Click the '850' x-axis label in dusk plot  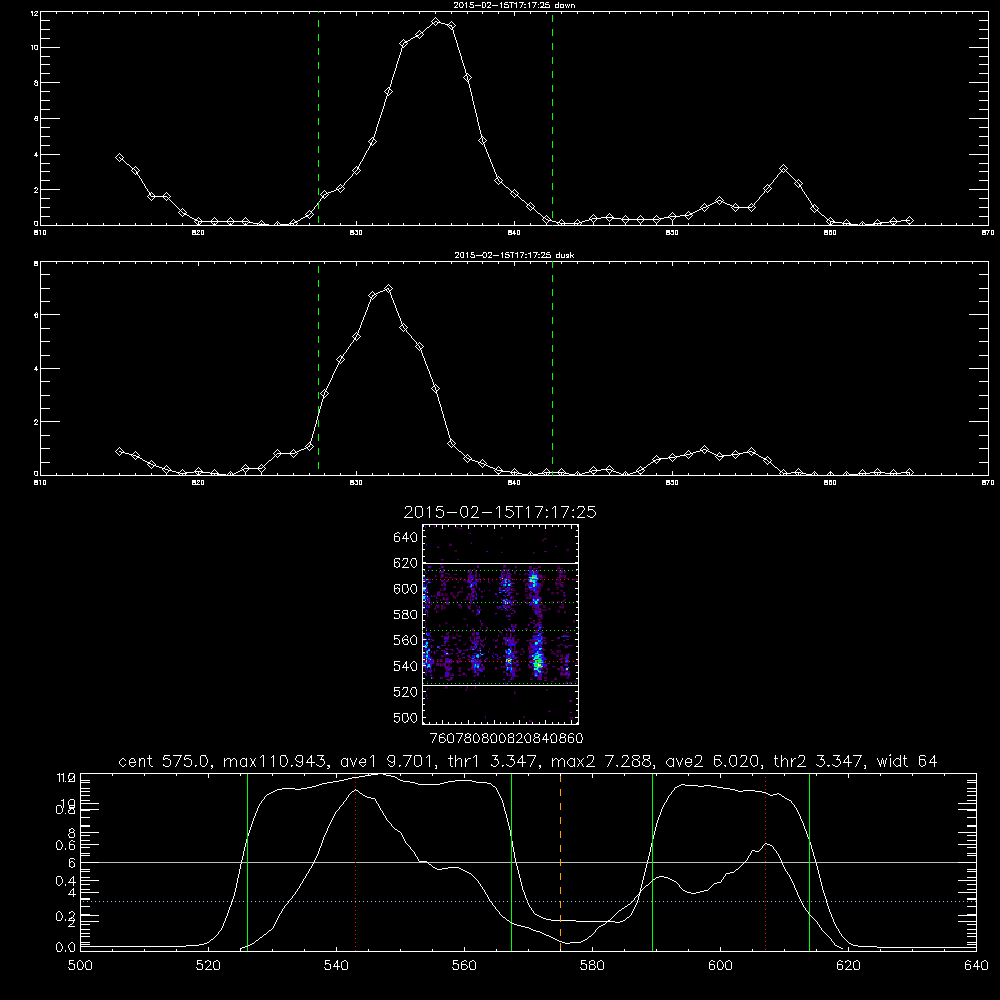(672, 483)
